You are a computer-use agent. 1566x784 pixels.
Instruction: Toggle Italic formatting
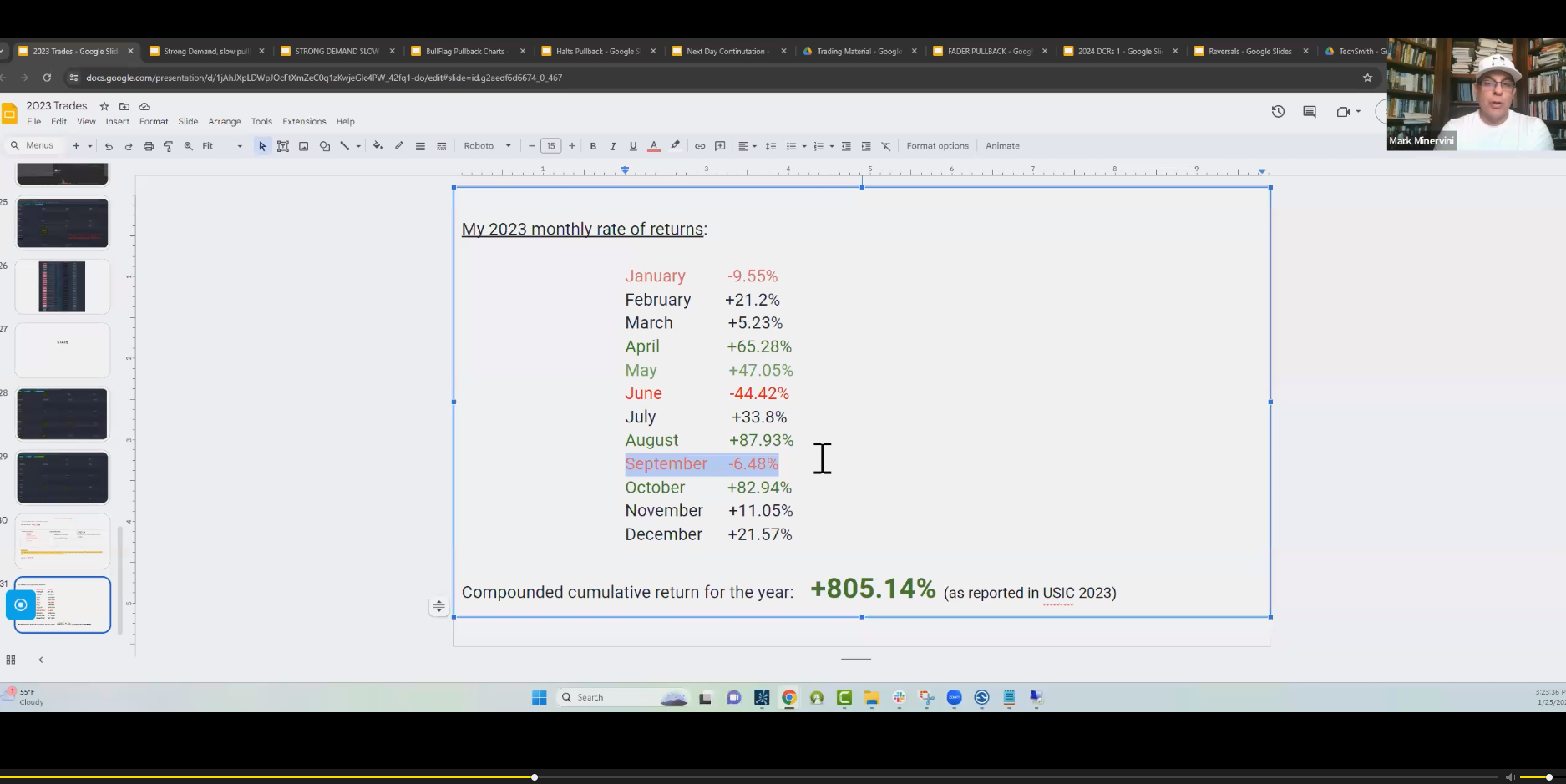point(613,146)
